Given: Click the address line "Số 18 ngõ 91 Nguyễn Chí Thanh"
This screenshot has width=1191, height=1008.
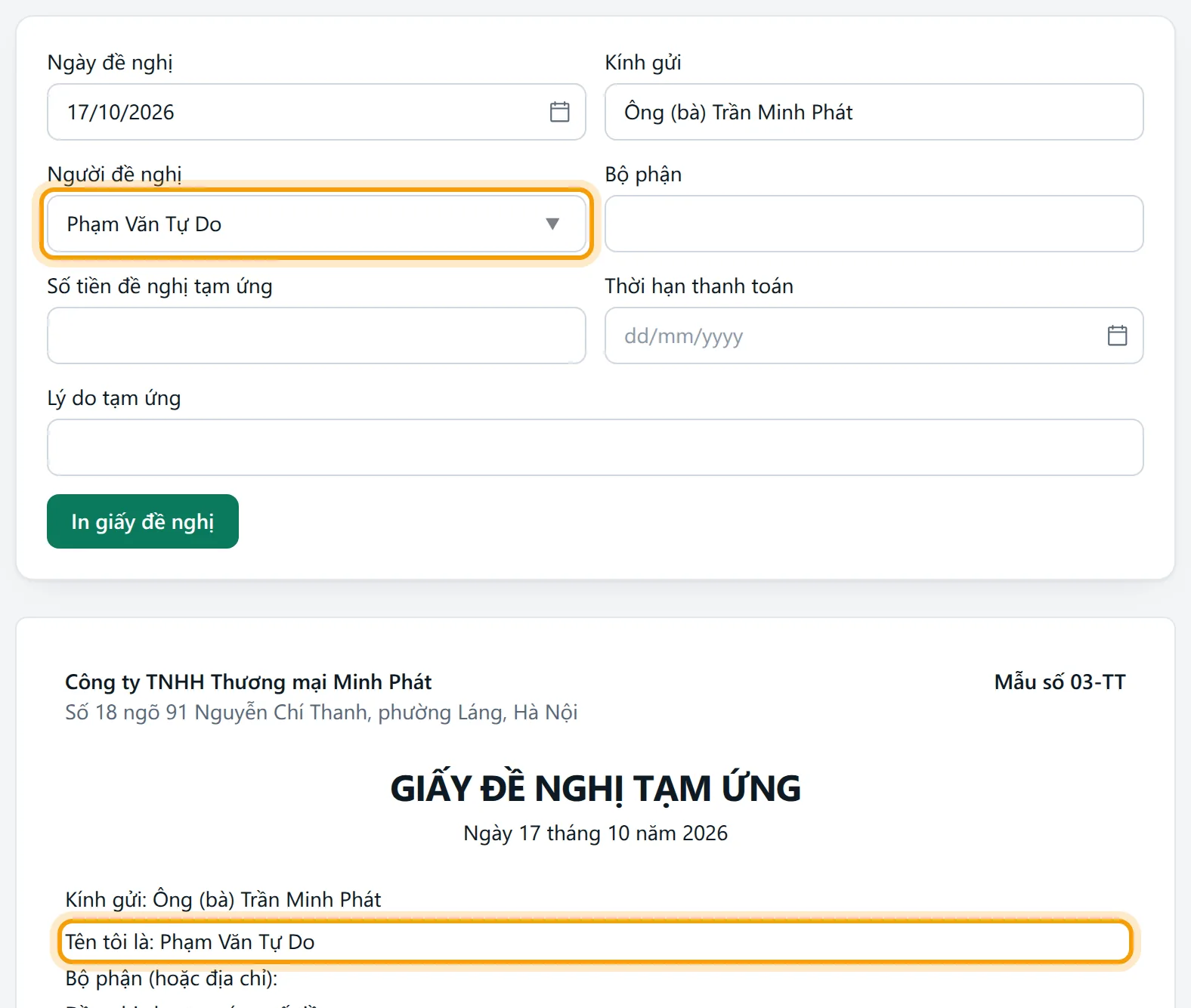Looking at the screenshot, I should pos(321,713).
